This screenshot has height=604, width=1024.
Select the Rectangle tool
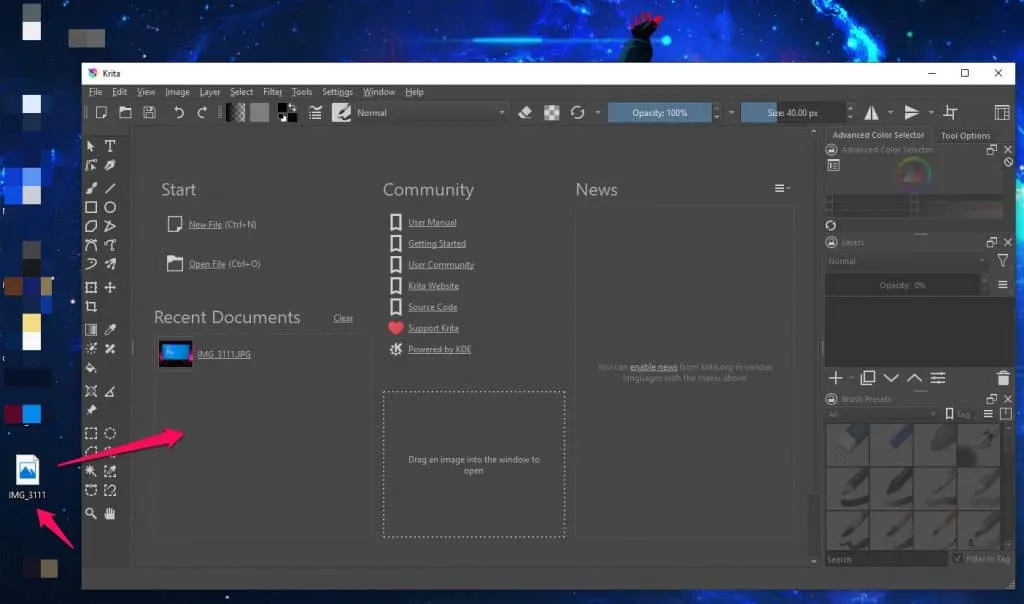coord(91,208)
